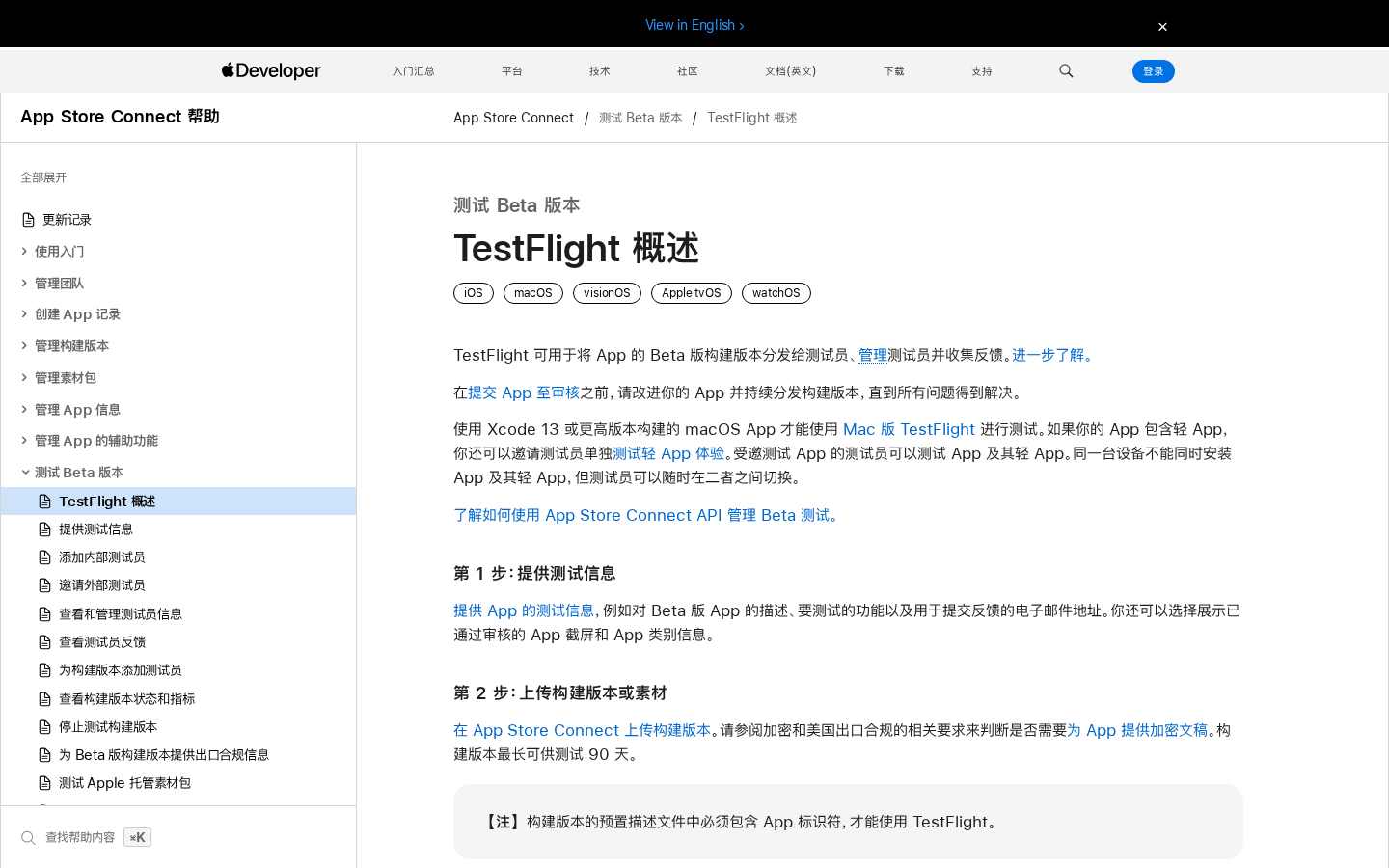Click the document icon beside 查看测试员反馈
Viewport: 1389px width, 868px height.
(x=44, y=642)
